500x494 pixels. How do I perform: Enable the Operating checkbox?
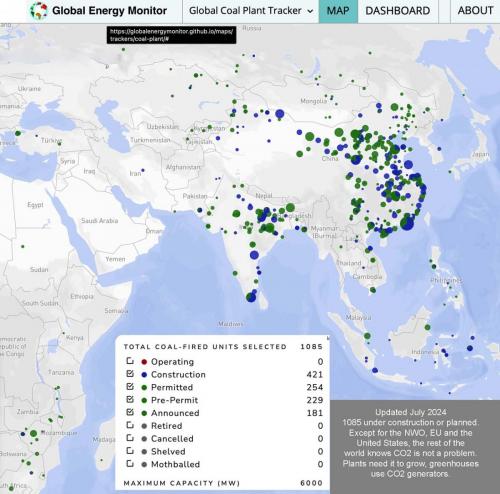click(130, 361)
